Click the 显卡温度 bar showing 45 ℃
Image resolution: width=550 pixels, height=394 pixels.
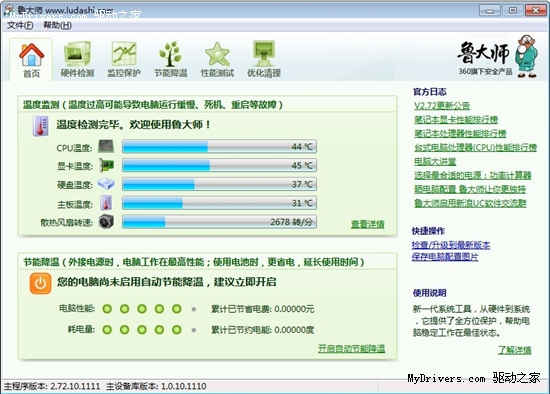tap(219, 165)
